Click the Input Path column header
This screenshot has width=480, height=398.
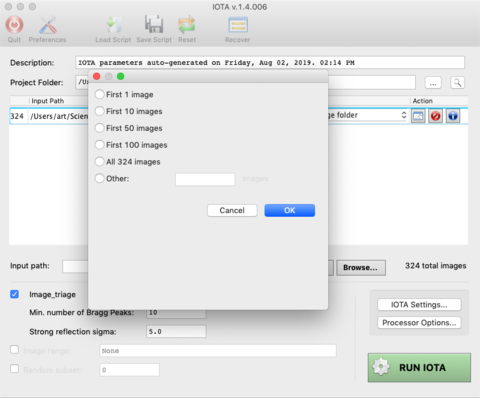click(48, 101)
